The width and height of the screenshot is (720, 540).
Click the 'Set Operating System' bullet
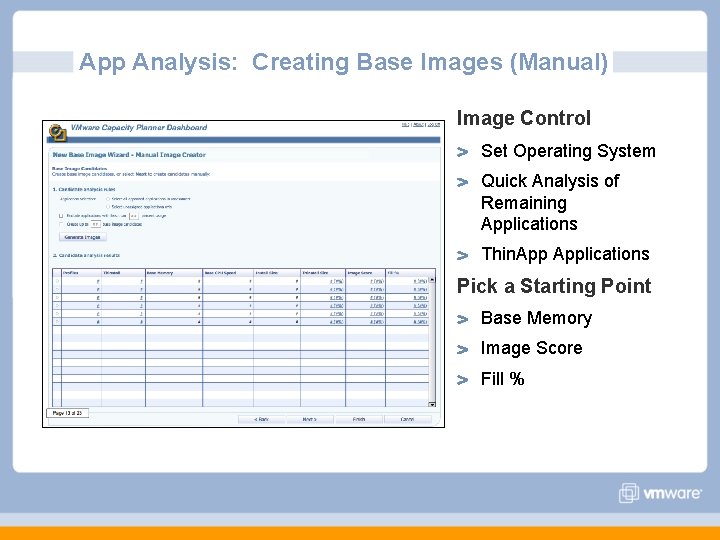[x=568, y=151]
